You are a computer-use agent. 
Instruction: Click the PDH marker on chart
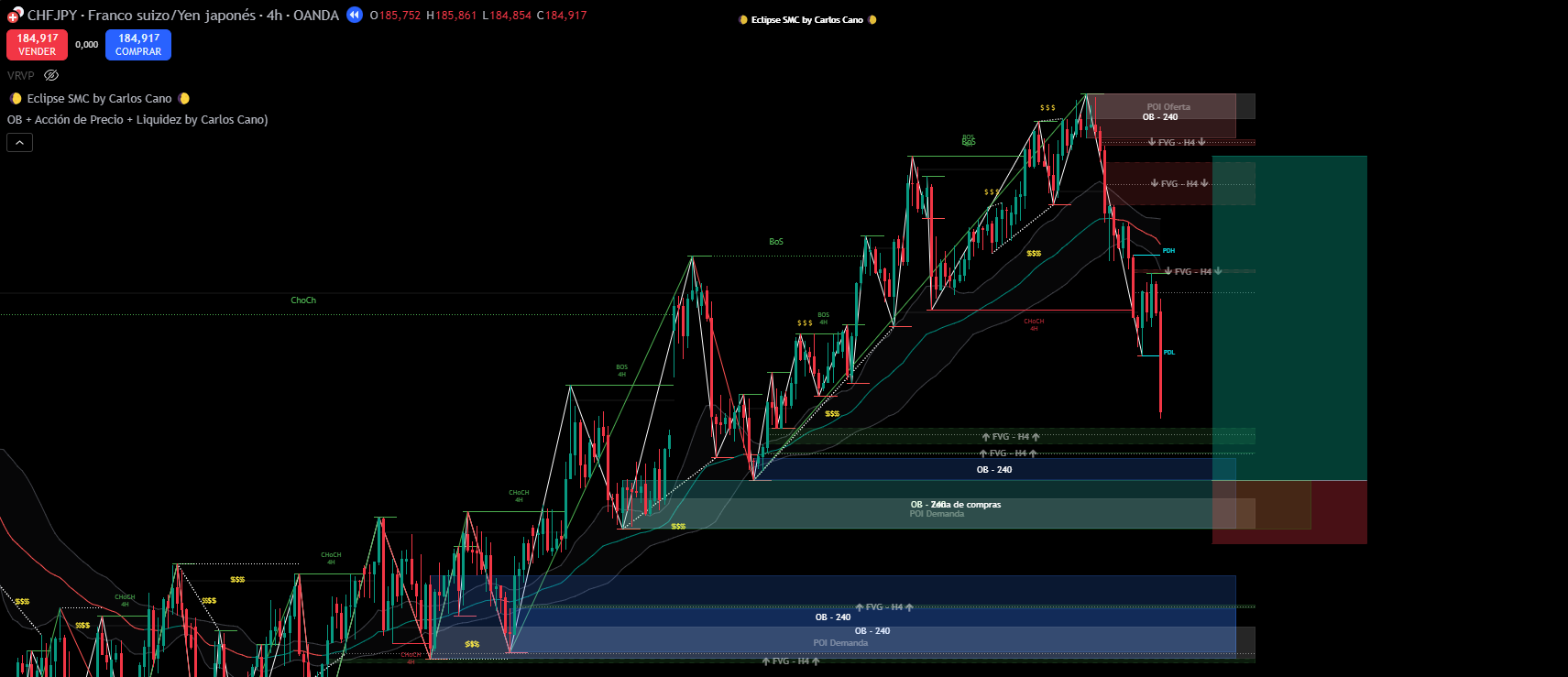(x=1168, y=250)
